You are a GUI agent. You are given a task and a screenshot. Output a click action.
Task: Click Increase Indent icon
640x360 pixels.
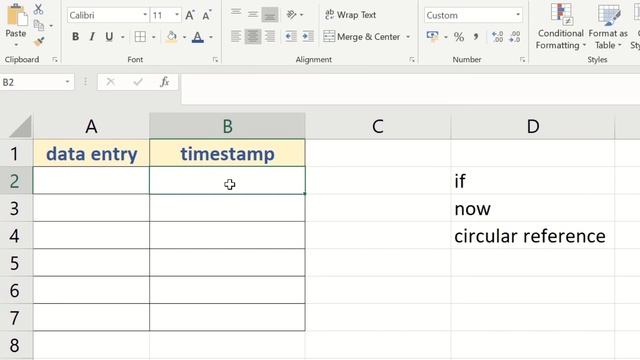[308, 37]
